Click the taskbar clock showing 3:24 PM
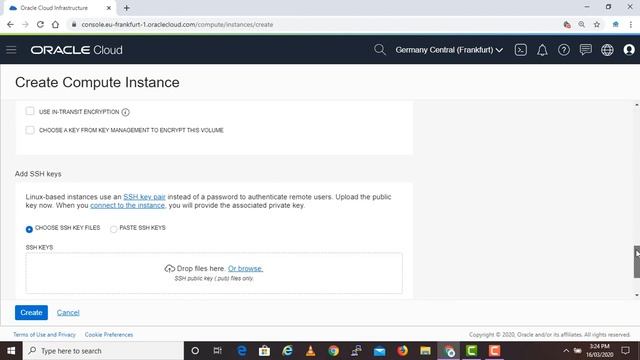The image size is (640, 360). [600, 351]
